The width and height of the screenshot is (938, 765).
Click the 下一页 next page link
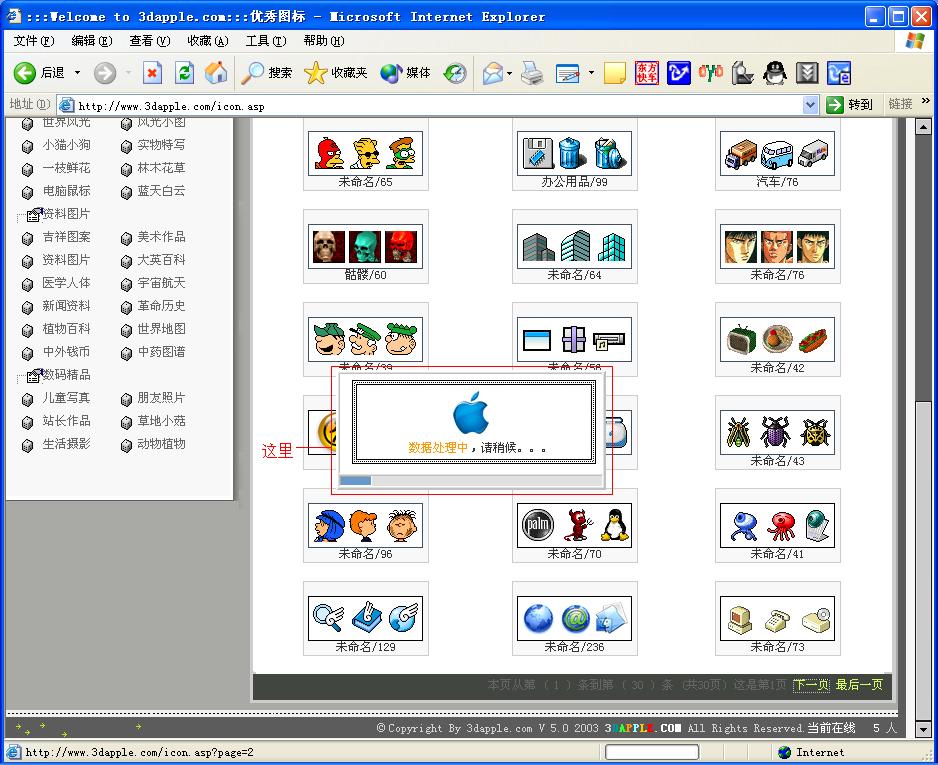tap(810, 685)
